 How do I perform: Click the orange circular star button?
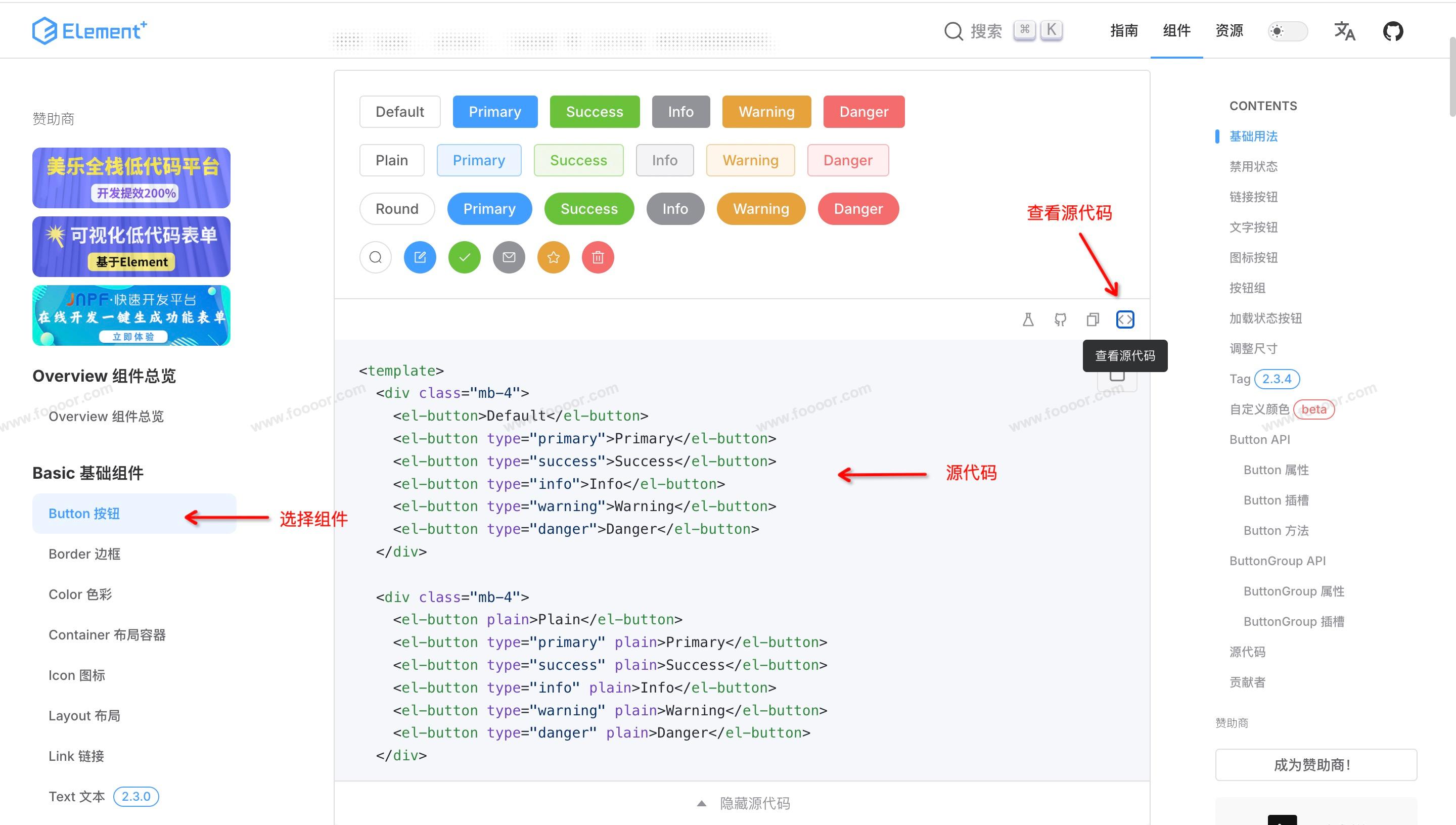pyautogui.click(x=553, y=257)
